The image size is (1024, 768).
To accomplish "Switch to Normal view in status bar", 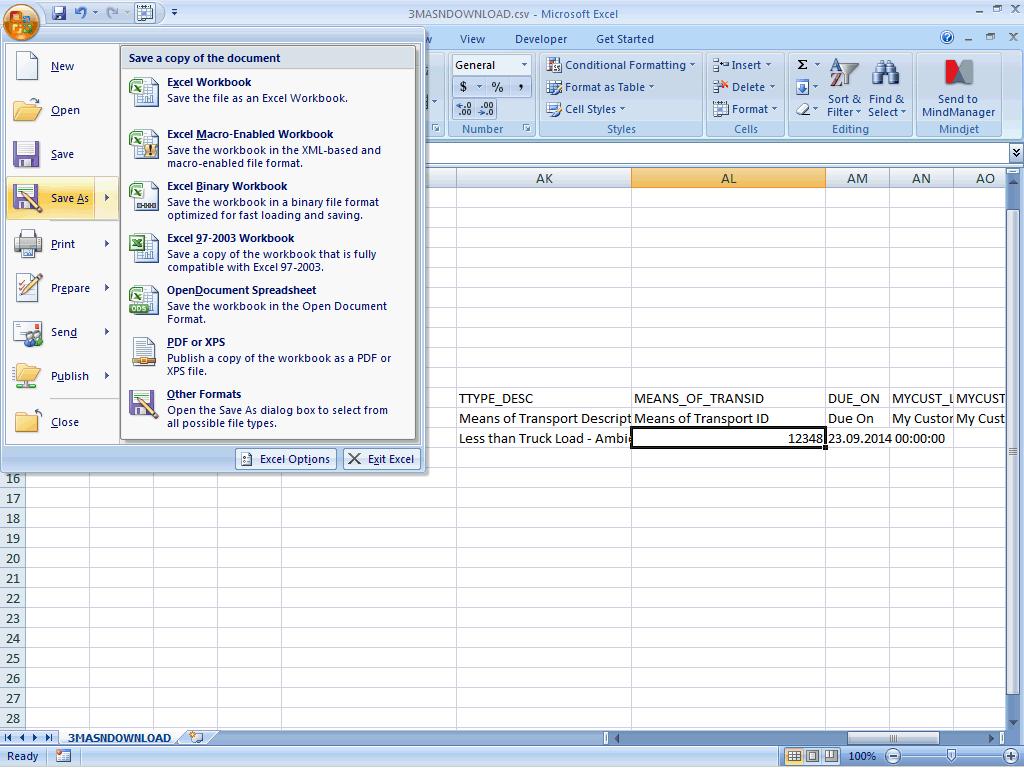I will (x=793, y=756).
